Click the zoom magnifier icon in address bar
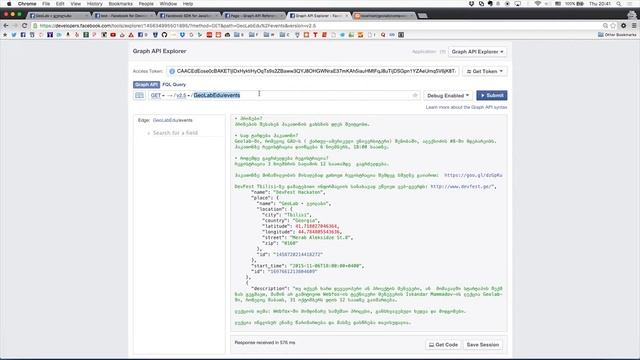This screenshot has width=640, height=360. [x=605, y=26]
